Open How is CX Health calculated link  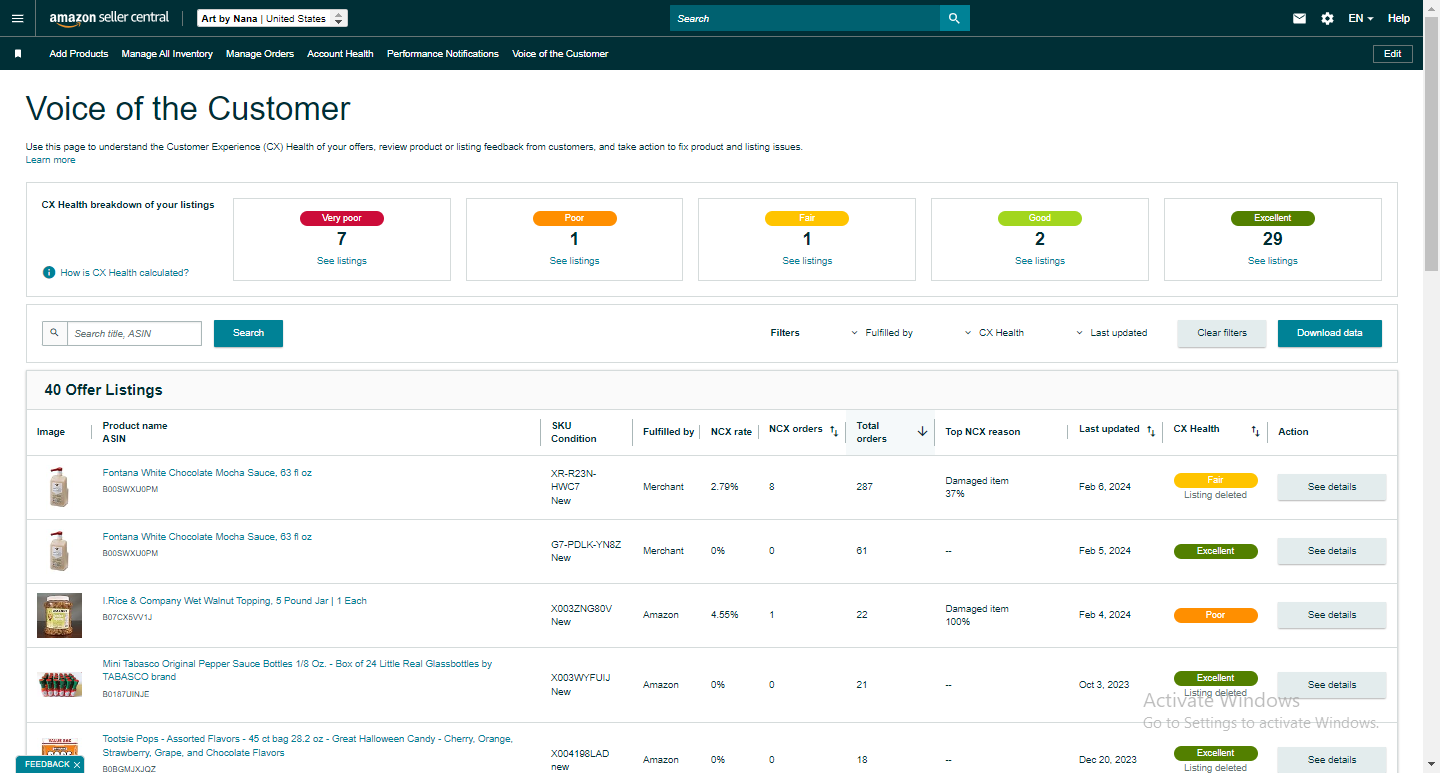tap(125, 273)
